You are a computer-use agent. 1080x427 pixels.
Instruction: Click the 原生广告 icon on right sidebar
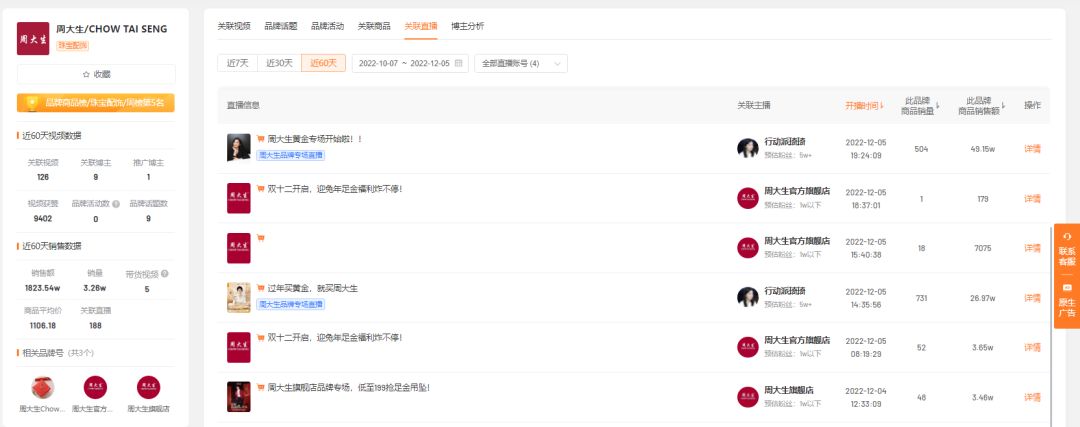(x=1067, y=288)
